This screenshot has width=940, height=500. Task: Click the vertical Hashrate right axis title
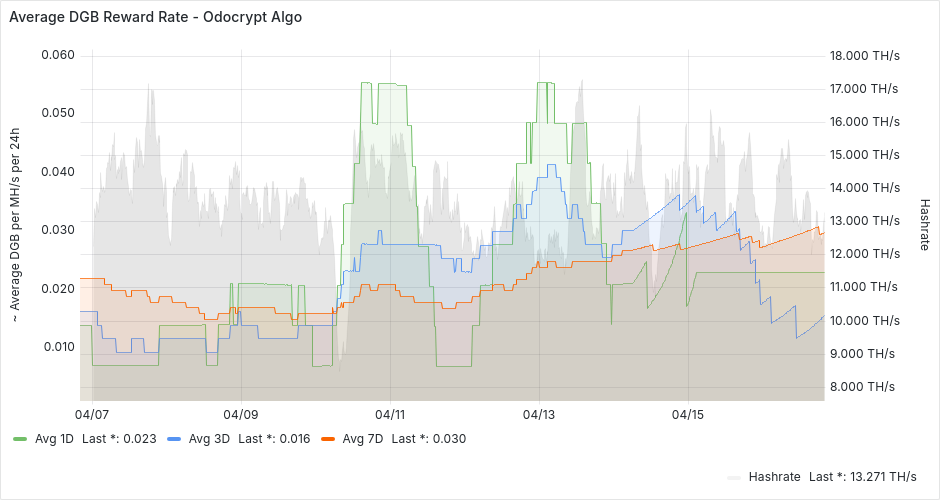point(925,222)
